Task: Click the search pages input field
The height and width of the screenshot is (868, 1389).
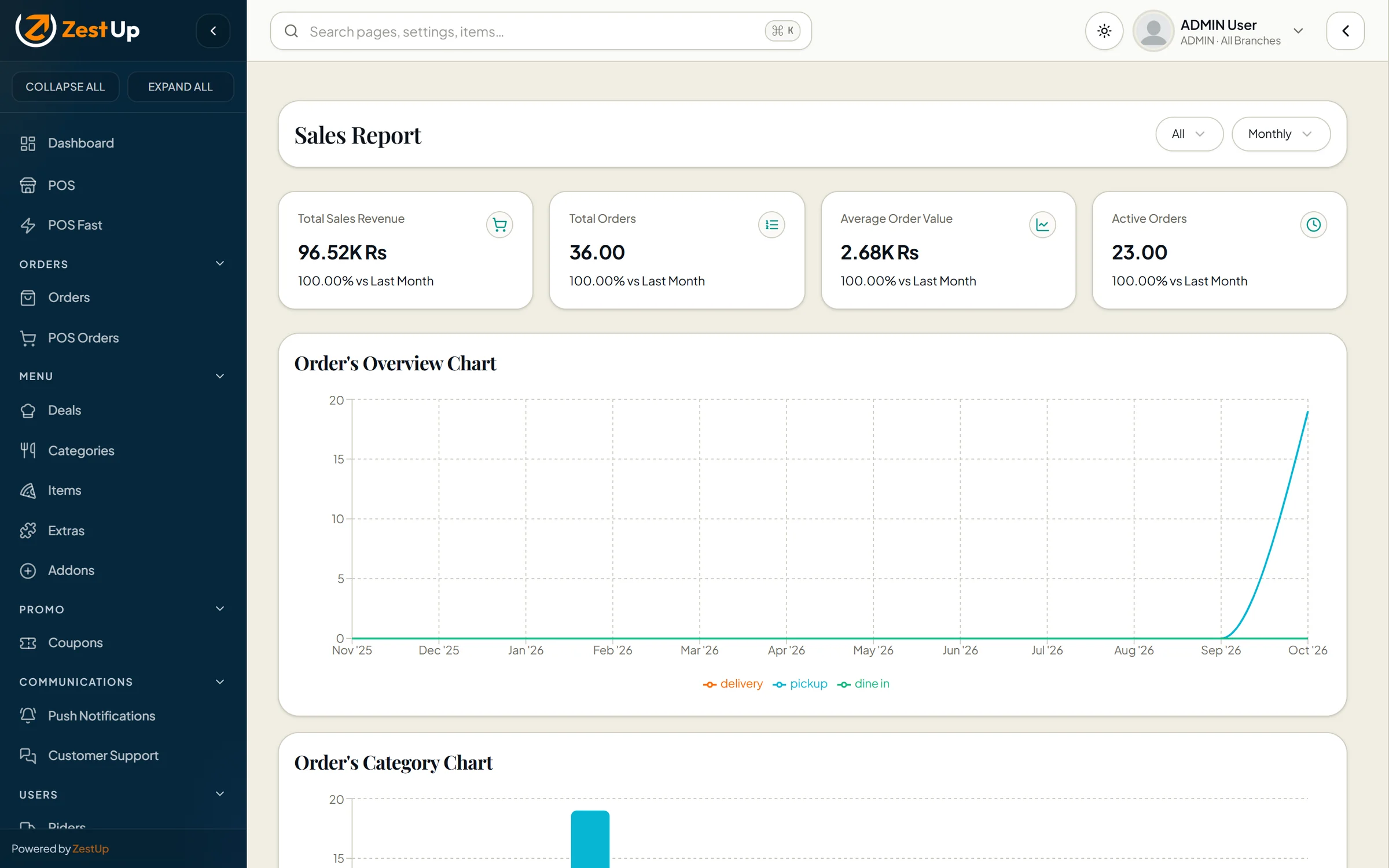Action: pos(541,31)
